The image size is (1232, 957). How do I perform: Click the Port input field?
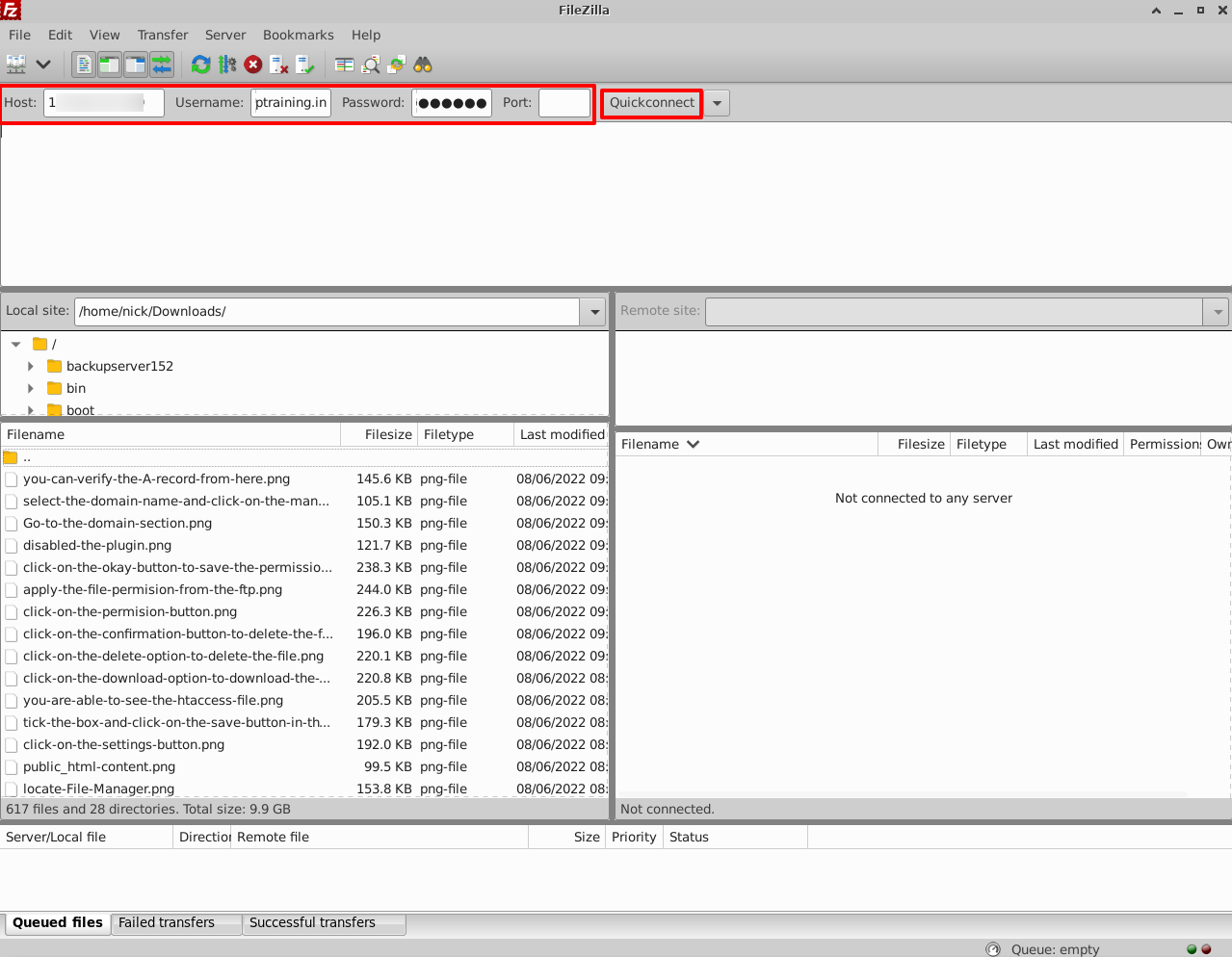click(564, 103)
